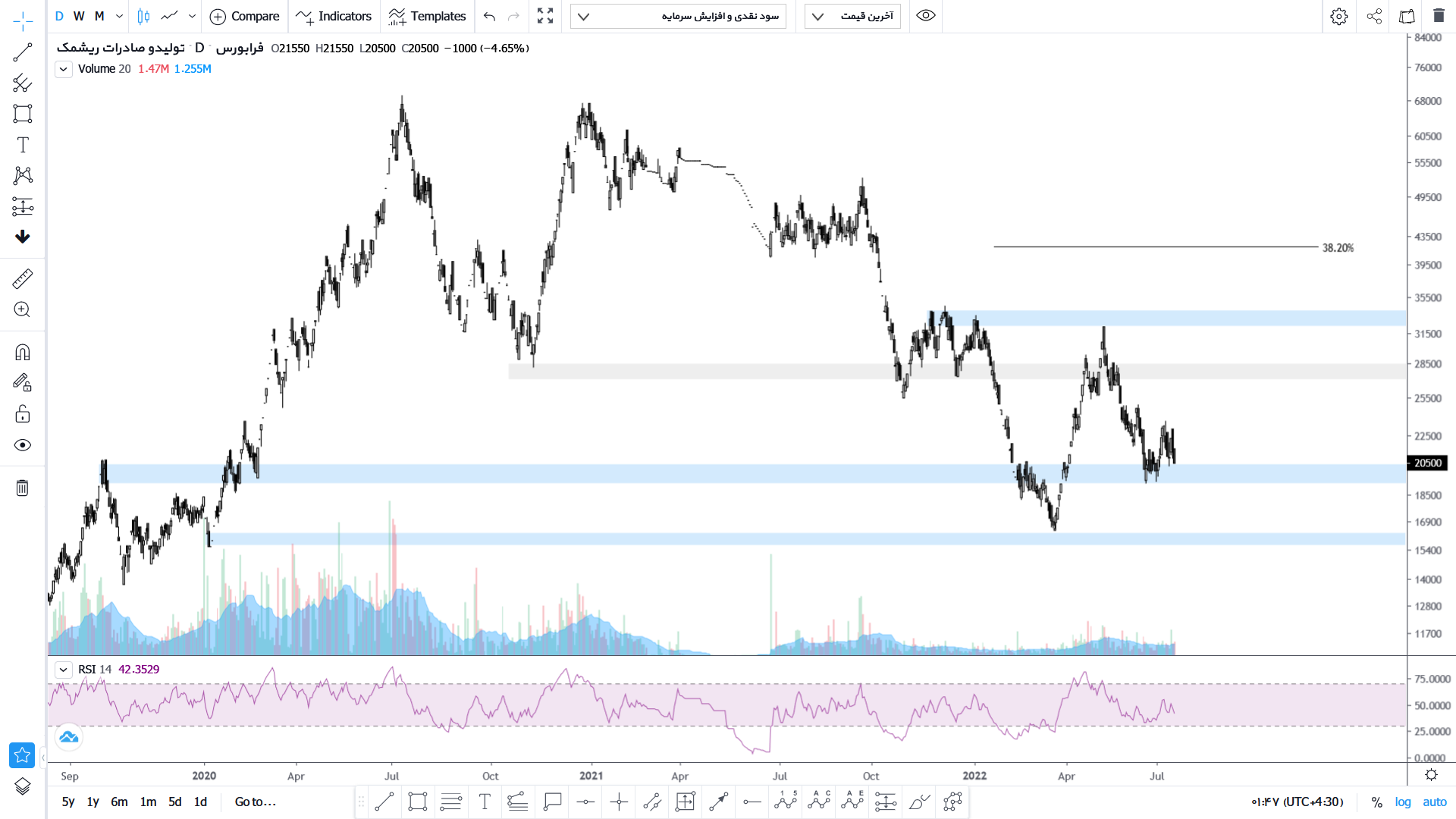
Task: Select the trend line tool in left sidebar
Action: tap(23, 52)
